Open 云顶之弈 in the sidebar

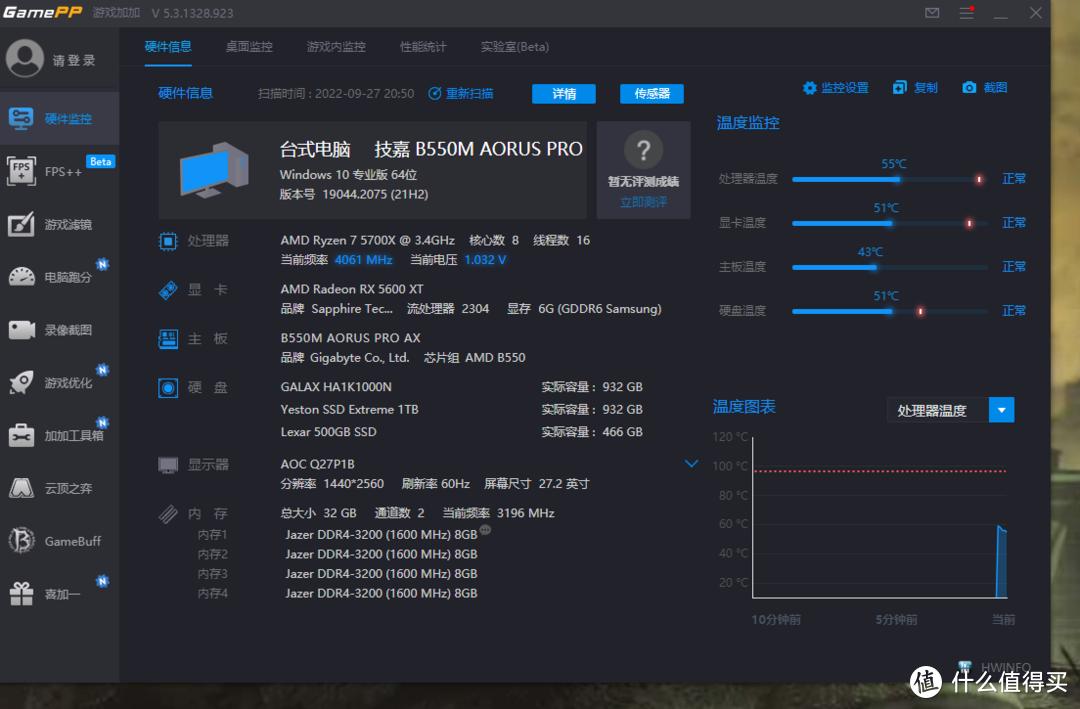59,489
